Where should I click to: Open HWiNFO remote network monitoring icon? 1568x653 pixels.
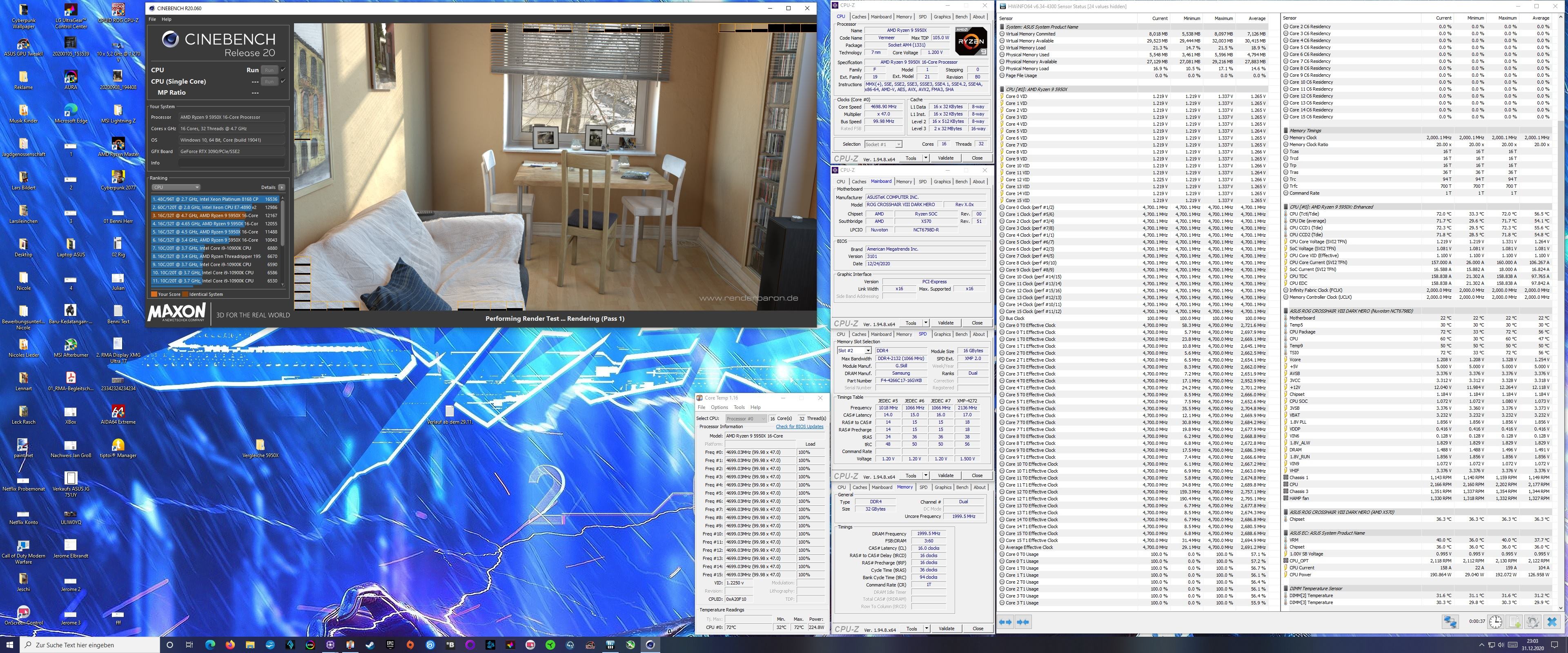1450,622
